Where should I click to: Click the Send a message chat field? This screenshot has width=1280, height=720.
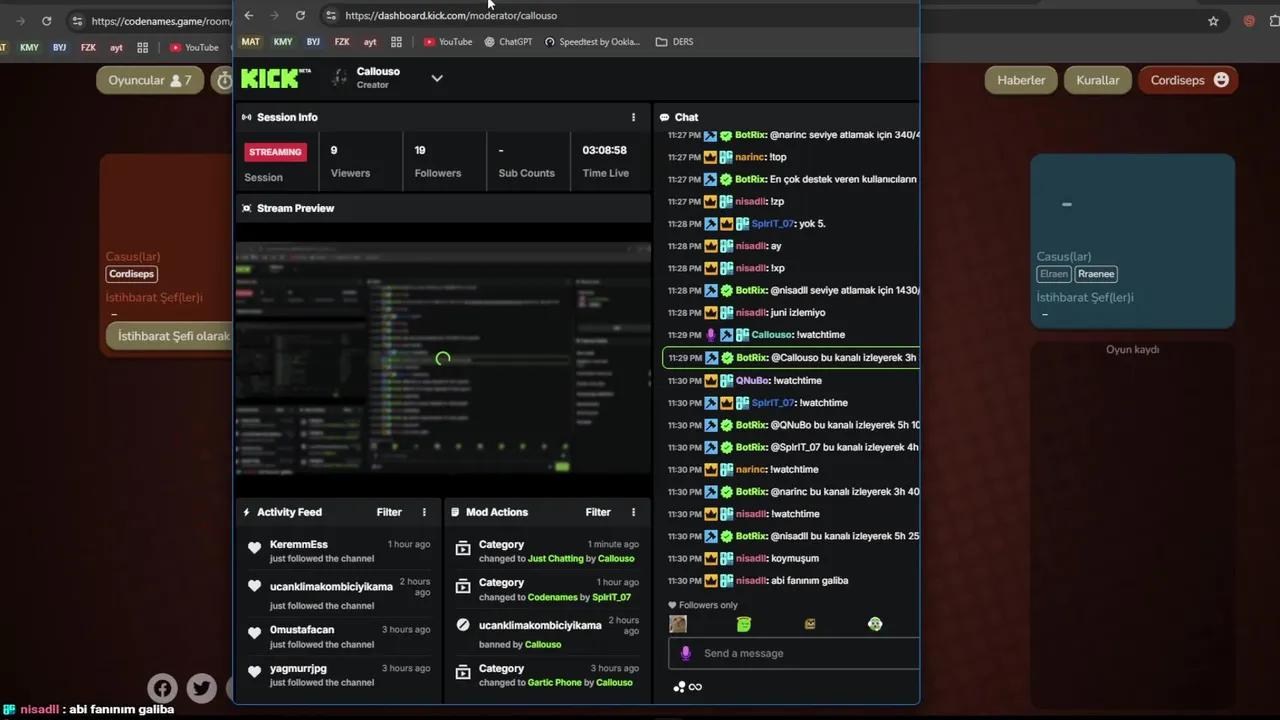click(794, 653)
